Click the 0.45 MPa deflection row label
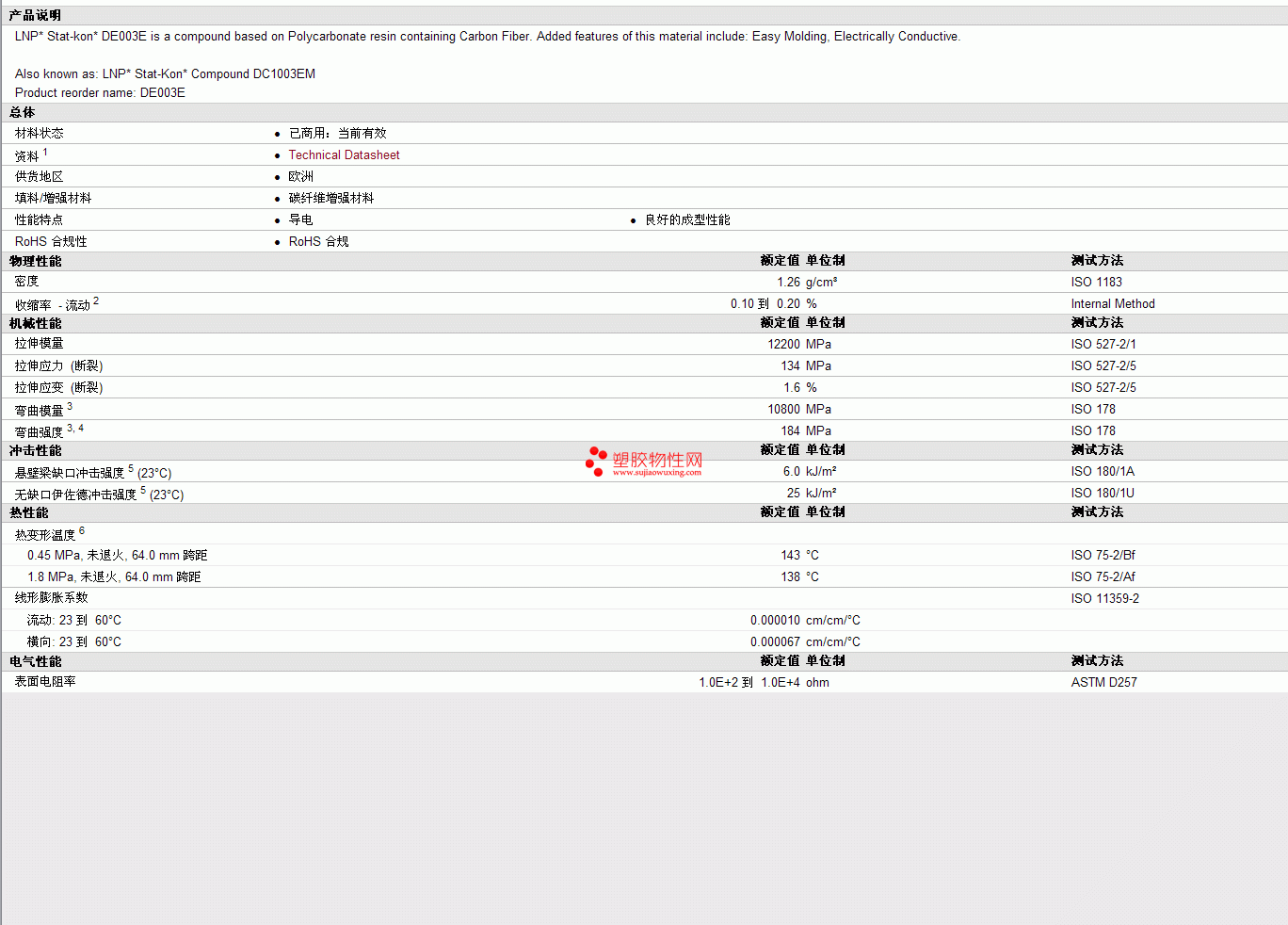Image resolution: width=1288 pixels, height=925 pixels. coord(117,556)
